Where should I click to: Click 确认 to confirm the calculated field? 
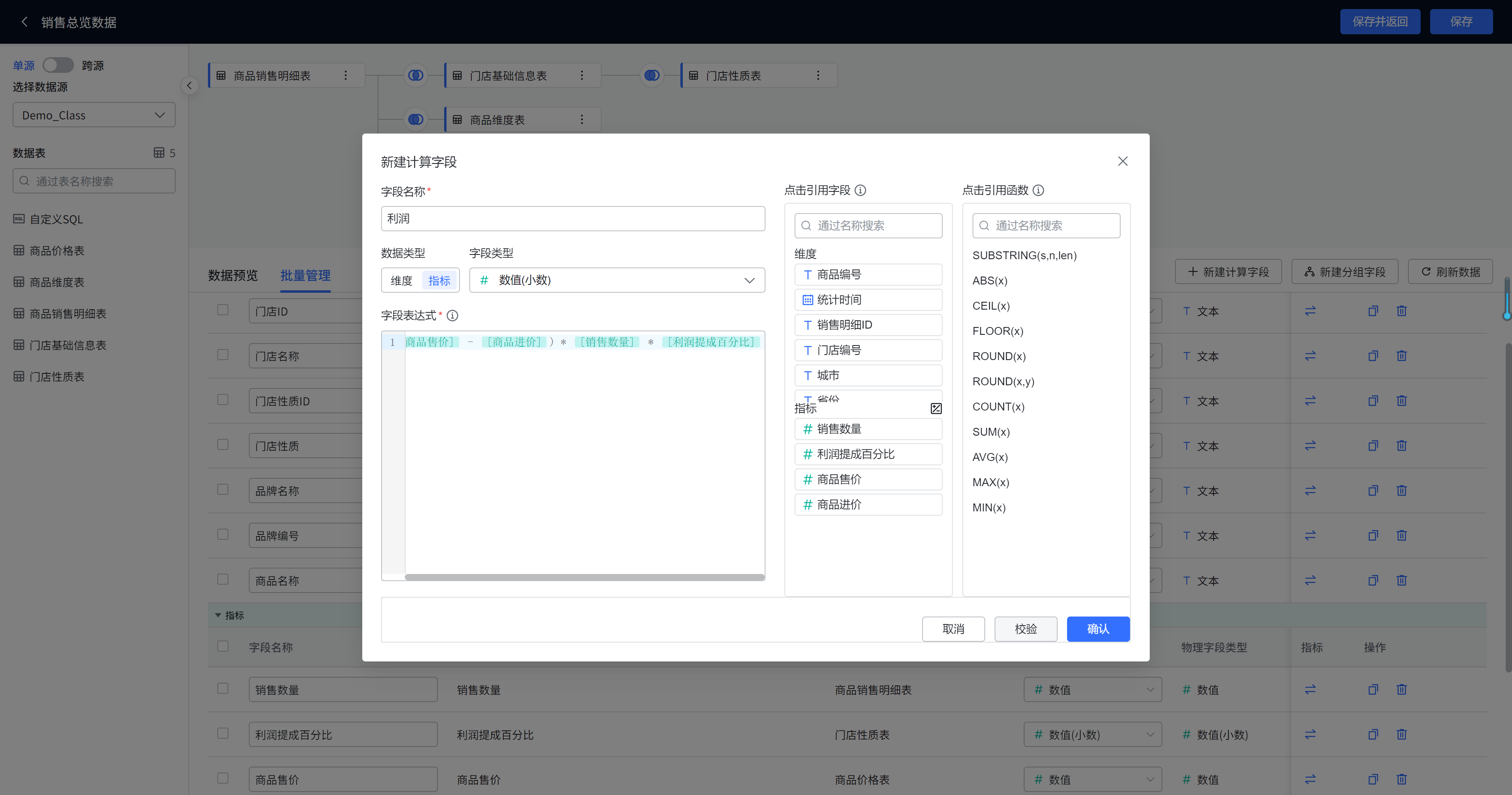click(1098, 629)
